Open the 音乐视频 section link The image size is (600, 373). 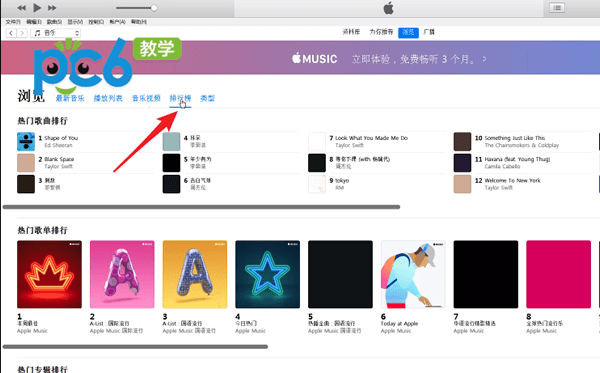[x=146, y=98]
